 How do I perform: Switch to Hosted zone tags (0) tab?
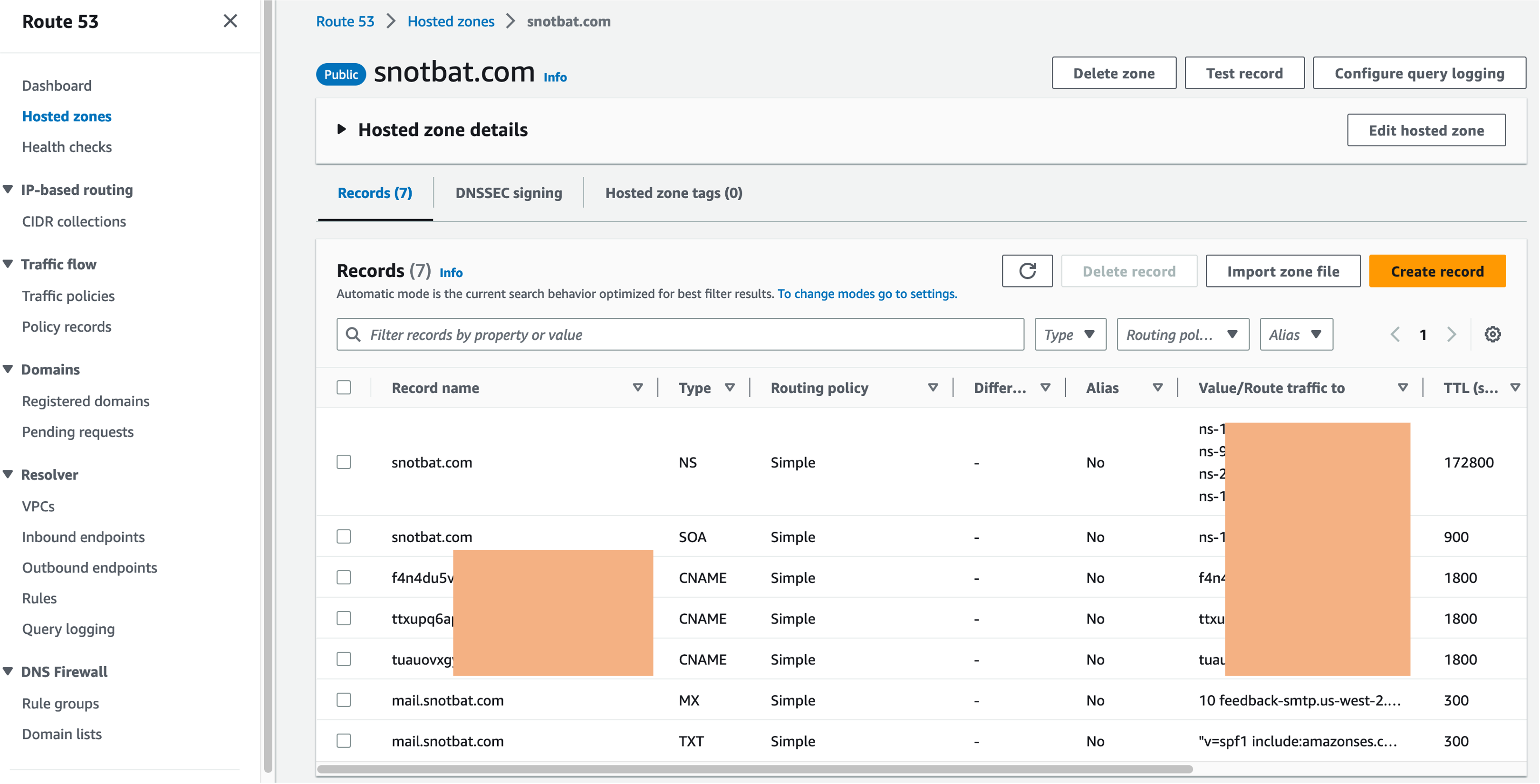coord(674,193)
